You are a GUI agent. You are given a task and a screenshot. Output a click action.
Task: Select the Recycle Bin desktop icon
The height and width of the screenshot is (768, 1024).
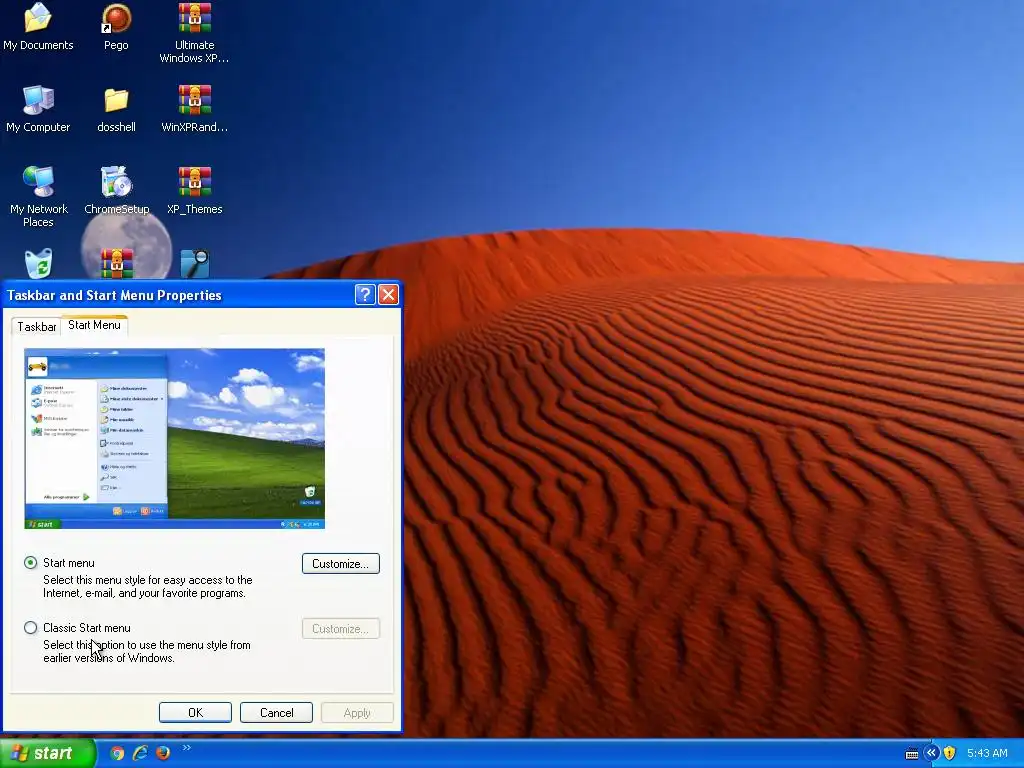pyautogui.click(x=38, y=264)
